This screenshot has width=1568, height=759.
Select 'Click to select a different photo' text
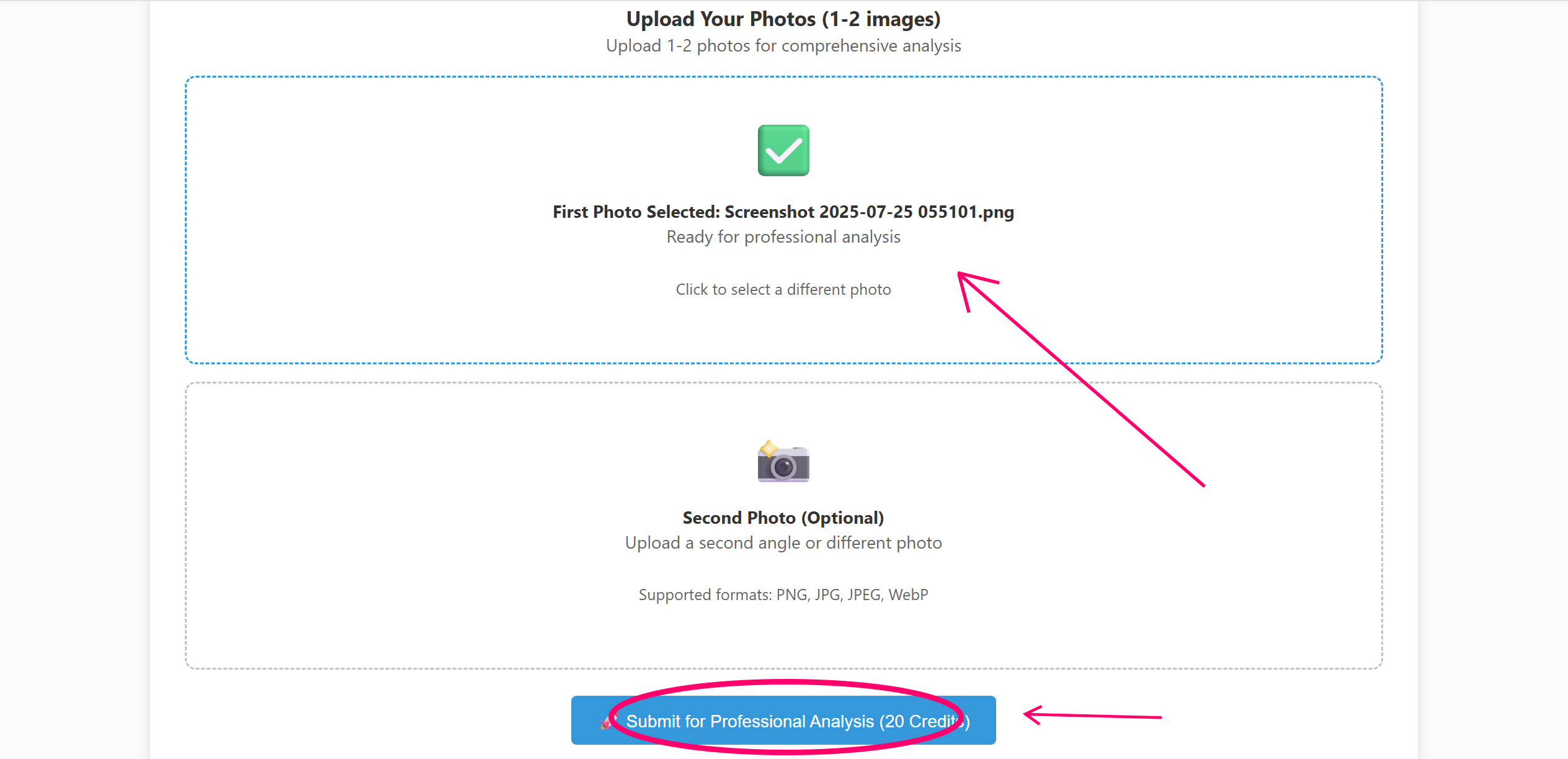(x=783, y=289)
